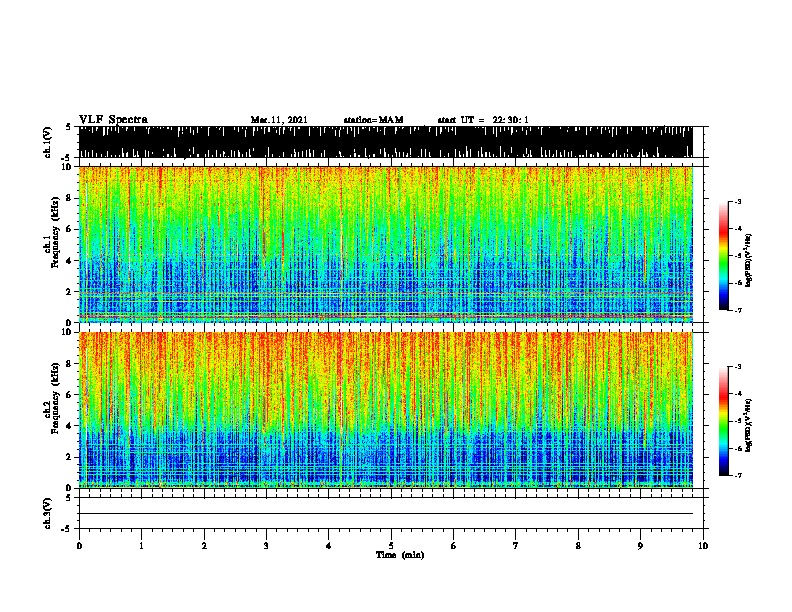Click the ch.2 spectrogram panel
Screen dimensions: 792x612
pos(385,410)
